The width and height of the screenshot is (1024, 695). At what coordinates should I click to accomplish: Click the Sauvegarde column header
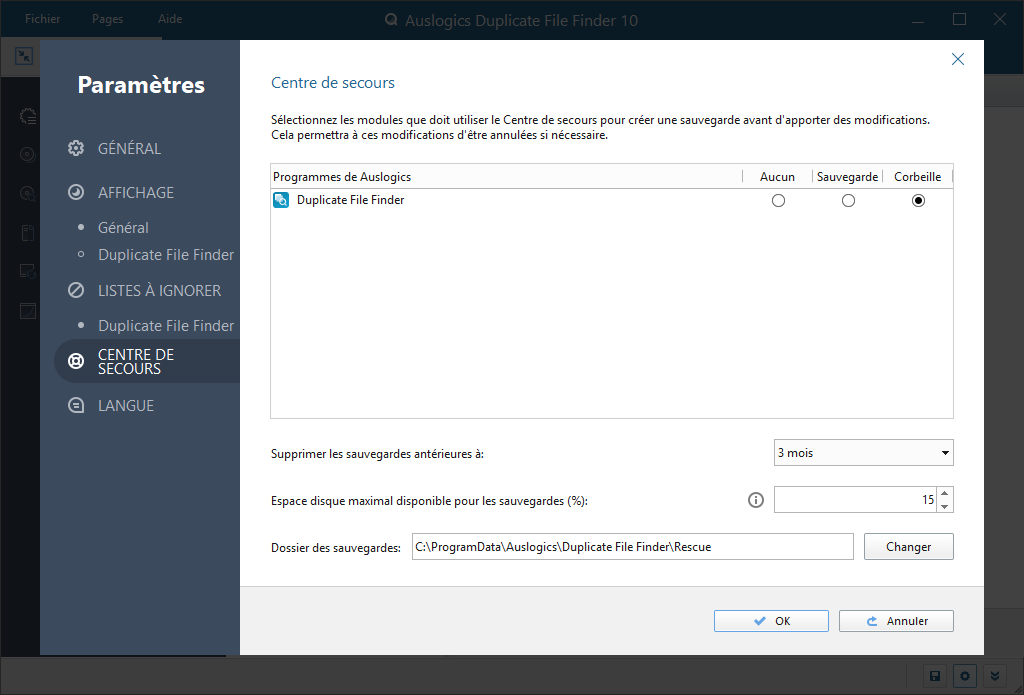pos(847,176)
